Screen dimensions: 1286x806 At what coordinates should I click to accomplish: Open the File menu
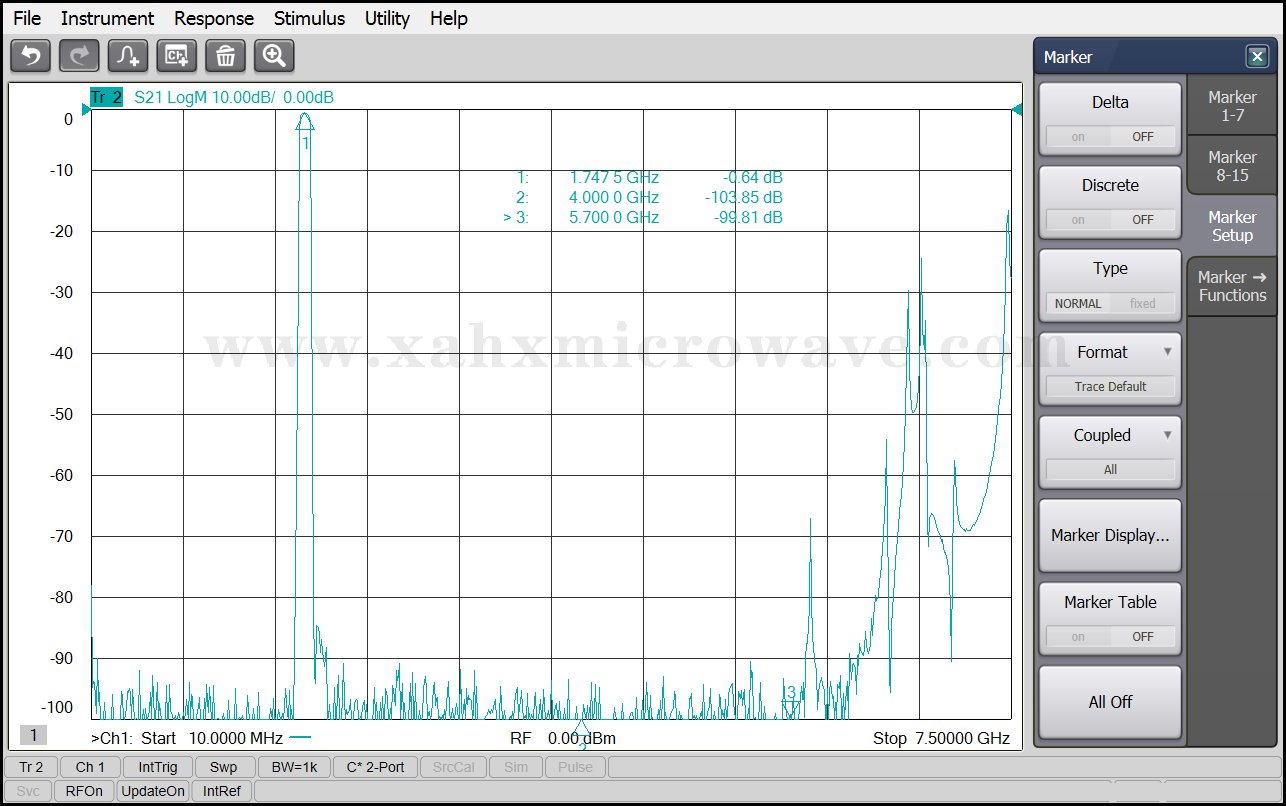(x=27, y=18)
